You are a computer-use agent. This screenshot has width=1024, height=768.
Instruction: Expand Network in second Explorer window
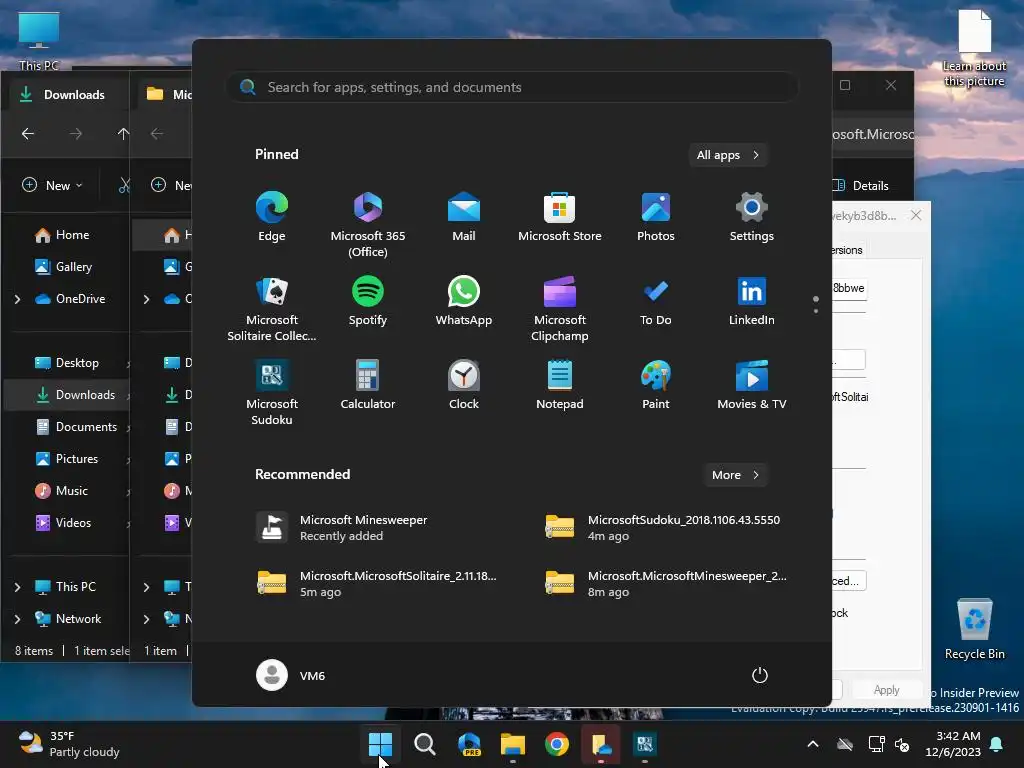click(x=146, y=619)
